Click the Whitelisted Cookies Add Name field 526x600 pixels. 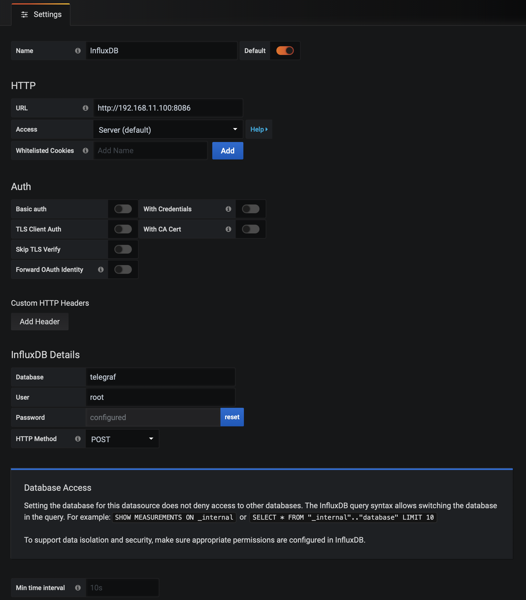[x=150, y=150]
